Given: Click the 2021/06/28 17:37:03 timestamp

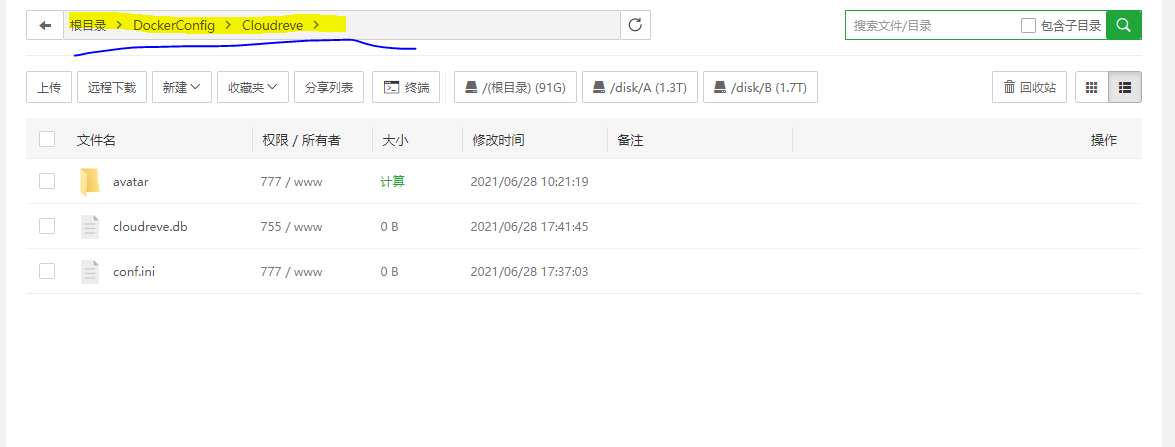Looking at the screenshot, I should coord(529,271).
